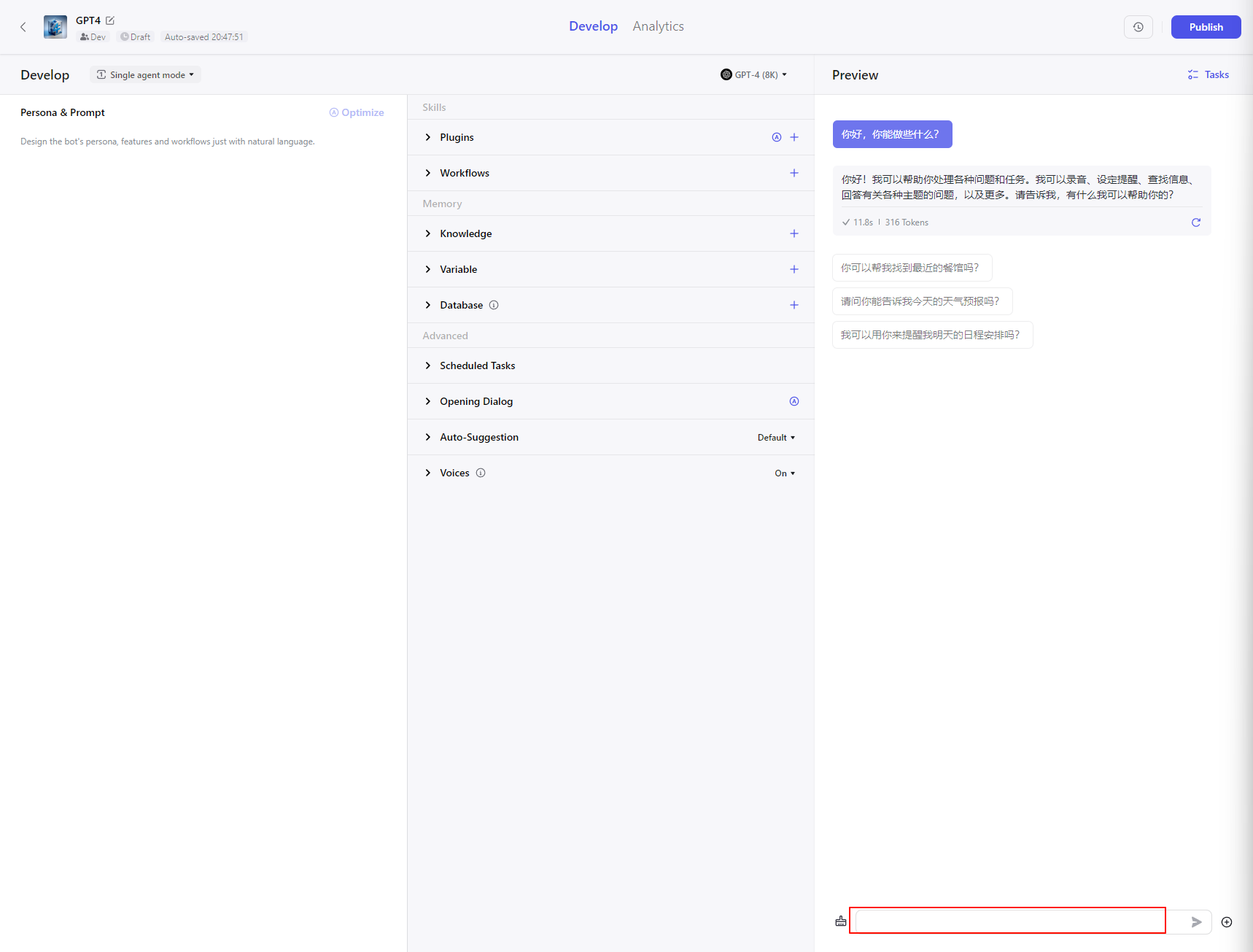Screen dimensions: 1253x952
Task: Click the add attachment plus circle icon
Action: pyautogui.click(x=1227, y=922)
